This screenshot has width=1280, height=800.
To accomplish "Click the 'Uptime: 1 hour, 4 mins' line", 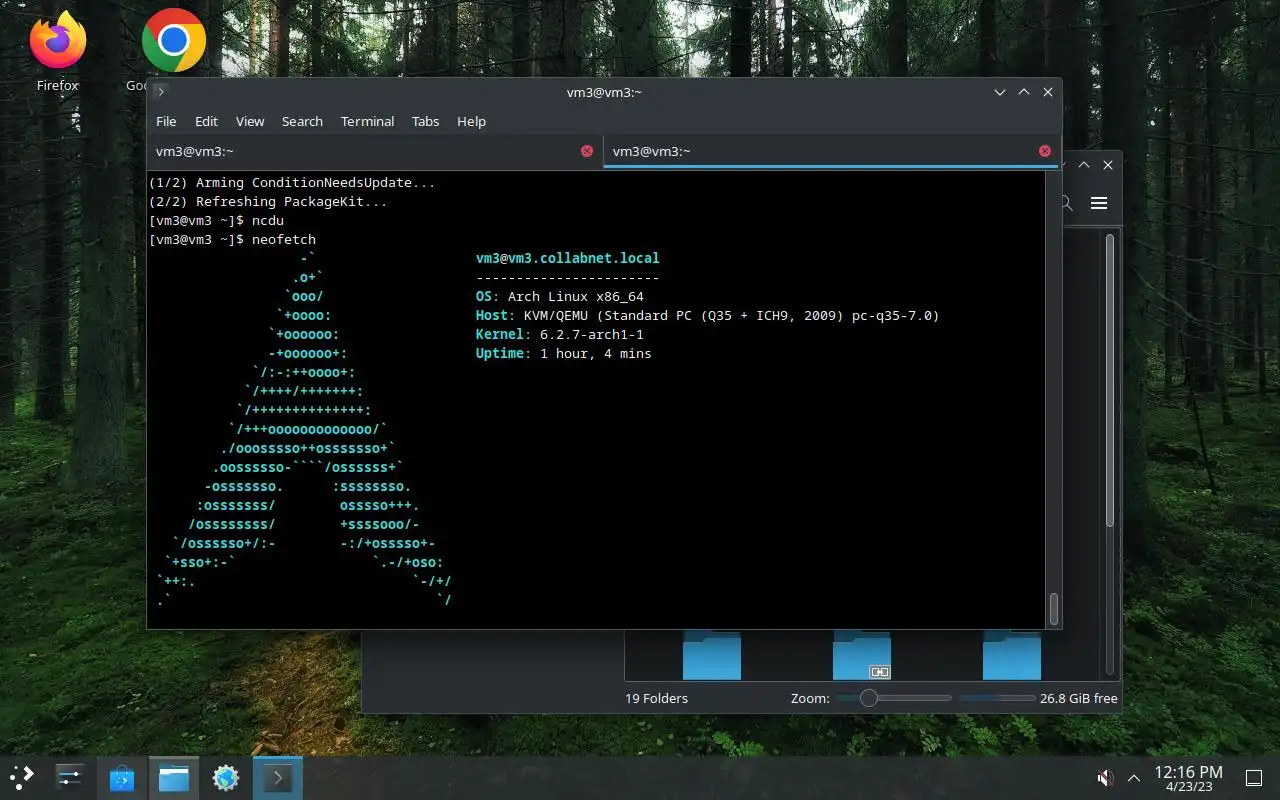I will tap(564, 353).
